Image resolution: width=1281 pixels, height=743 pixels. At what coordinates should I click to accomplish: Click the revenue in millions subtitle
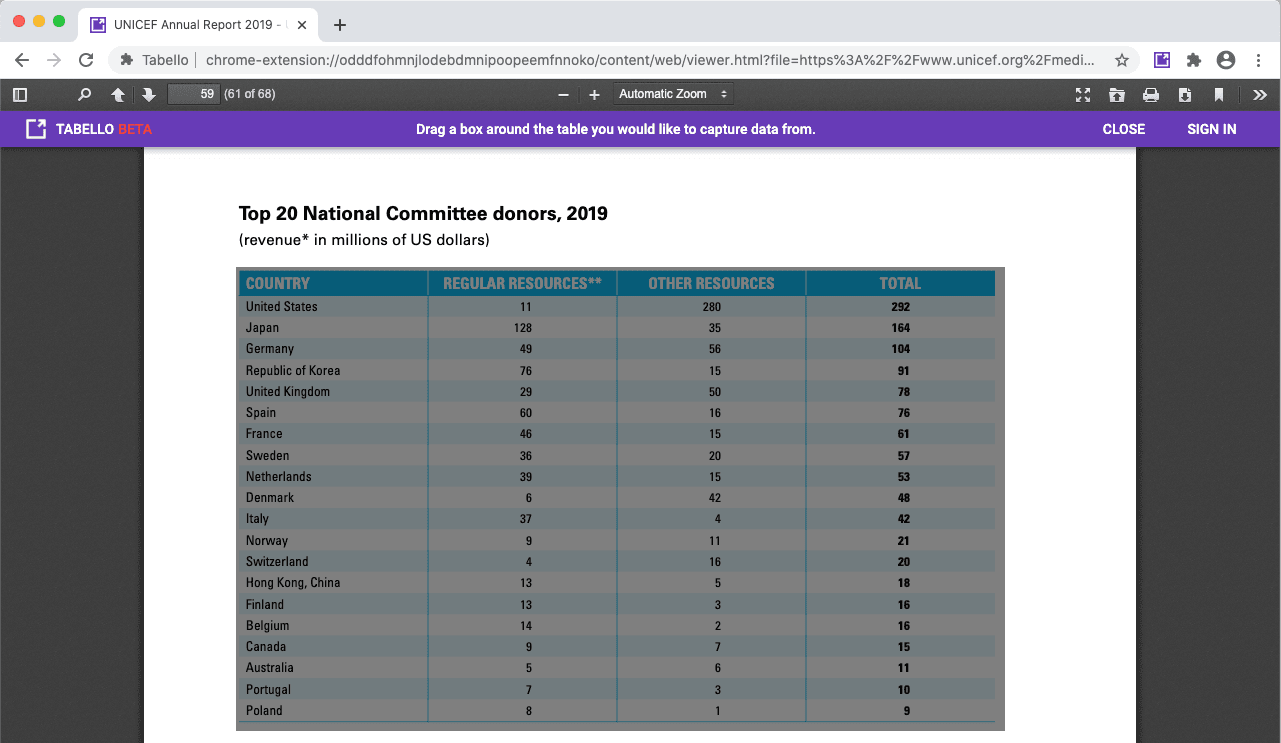tap(364, 240)
